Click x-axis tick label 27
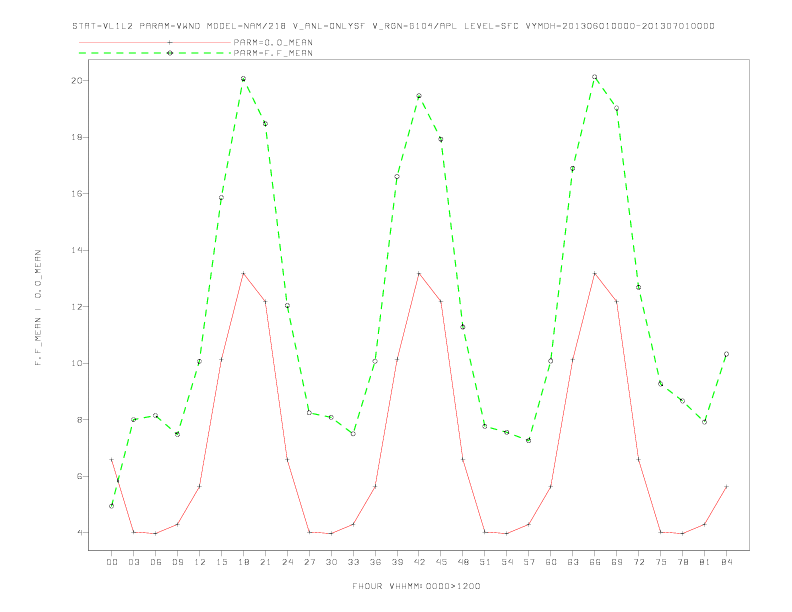792x612 pixels. (x=309, y=562)
